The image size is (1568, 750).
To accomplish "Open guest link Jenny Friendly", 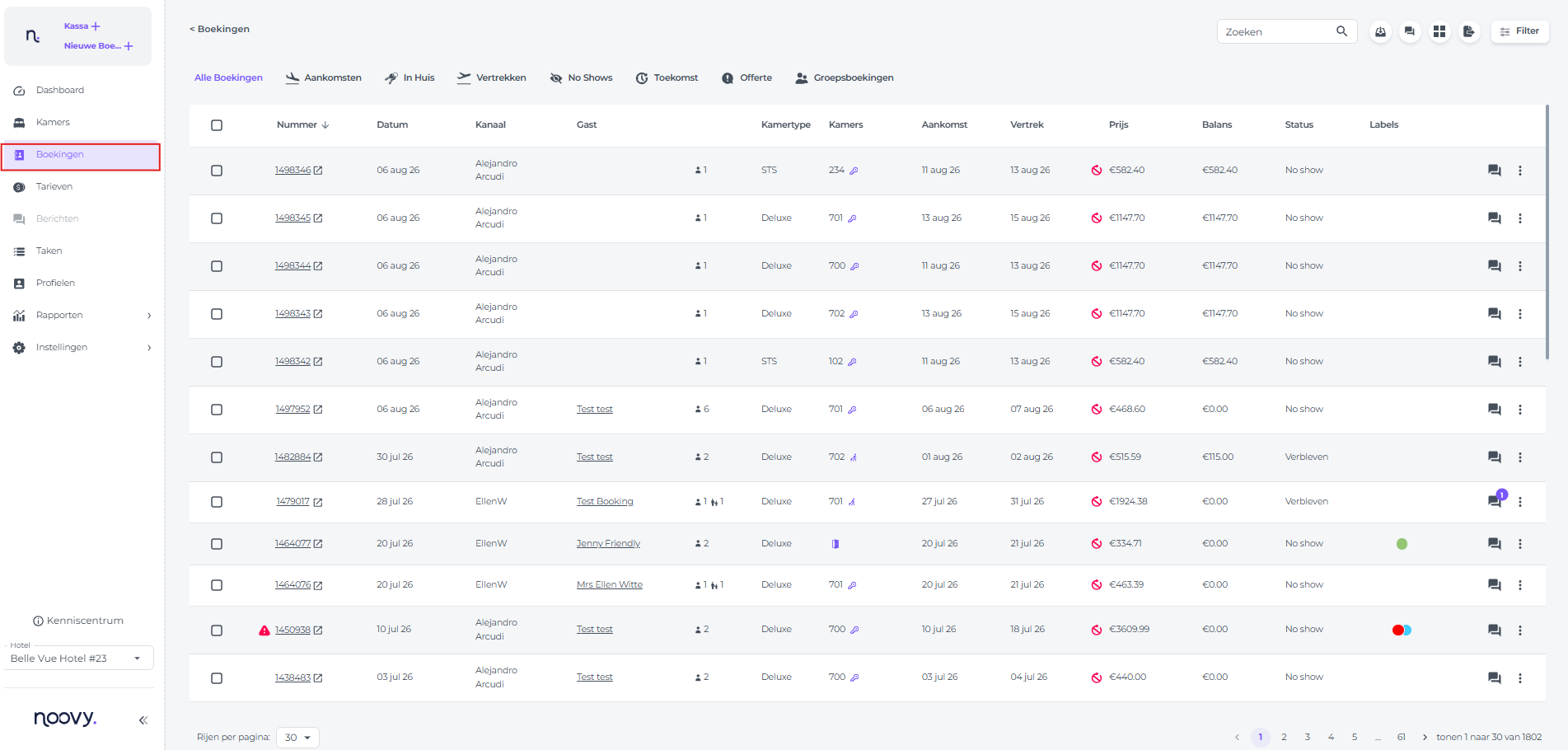I will (x=608, y=544).
